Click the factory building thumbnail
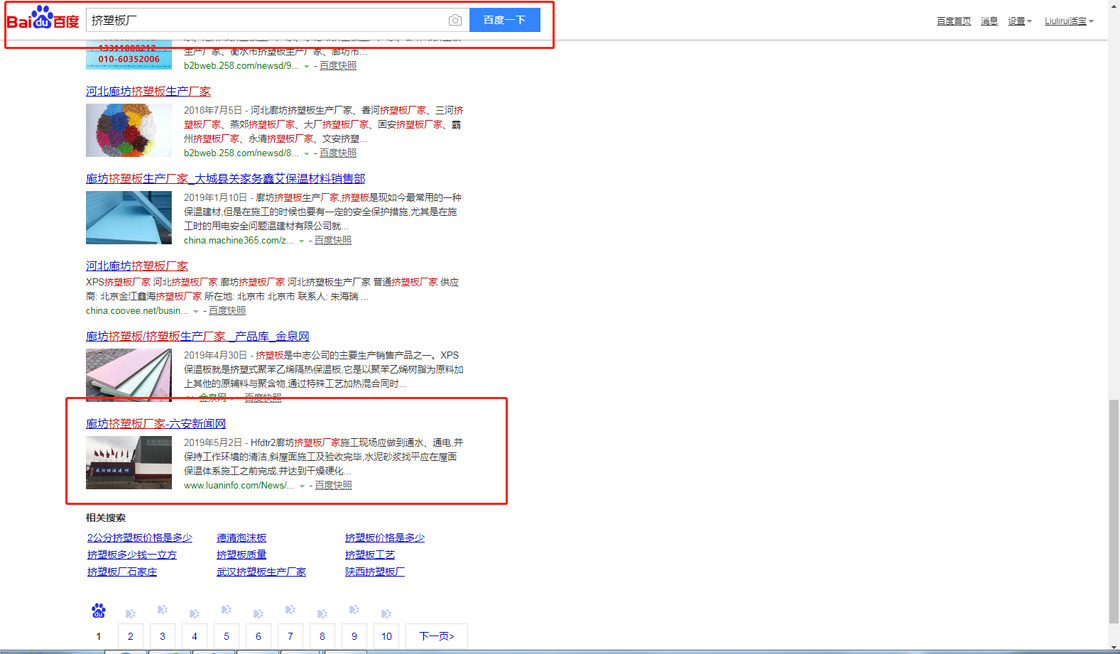This screenshot has width=1120, height=654. pyautogui.click(x=129, y=463)
